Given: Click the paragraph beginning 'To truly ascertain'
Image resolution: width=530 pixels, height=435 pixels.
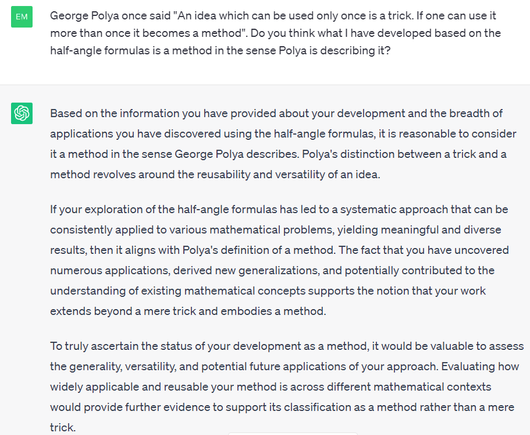Looking at the screenshot, I should [287, 387].
